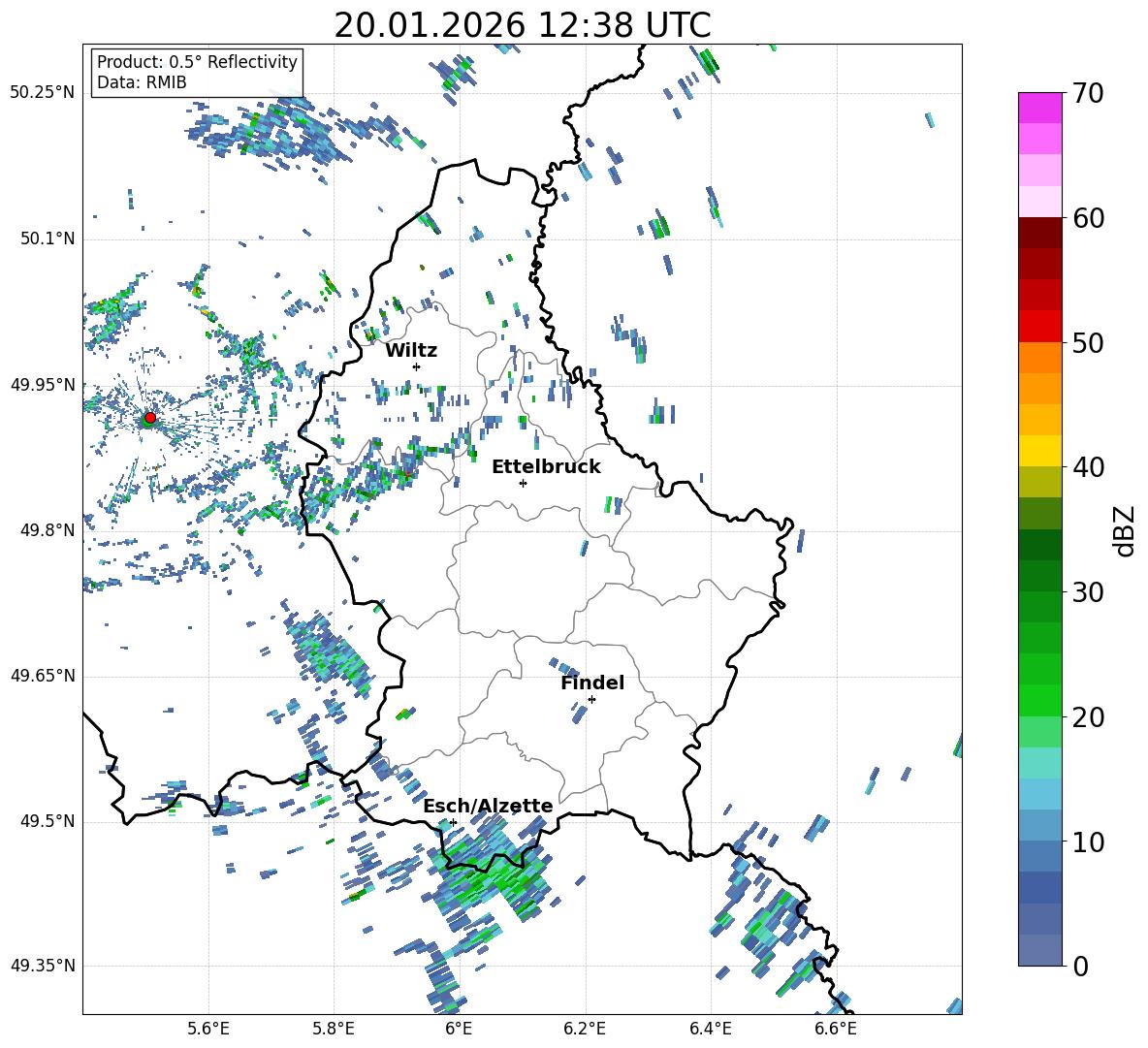Click the 5.8°E longitude label

click(334, 1029)
